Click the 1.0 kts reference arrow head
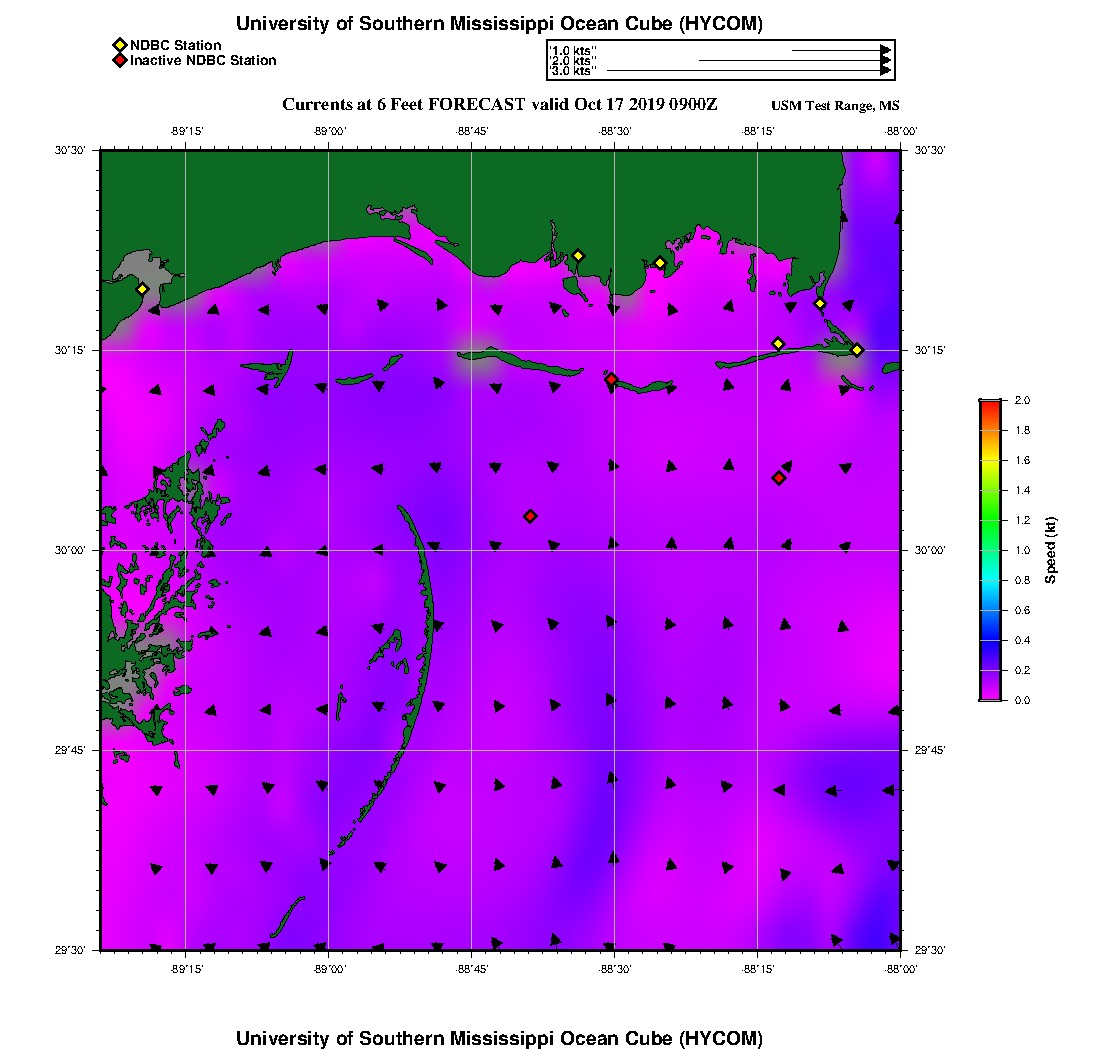 coord(885,51)
